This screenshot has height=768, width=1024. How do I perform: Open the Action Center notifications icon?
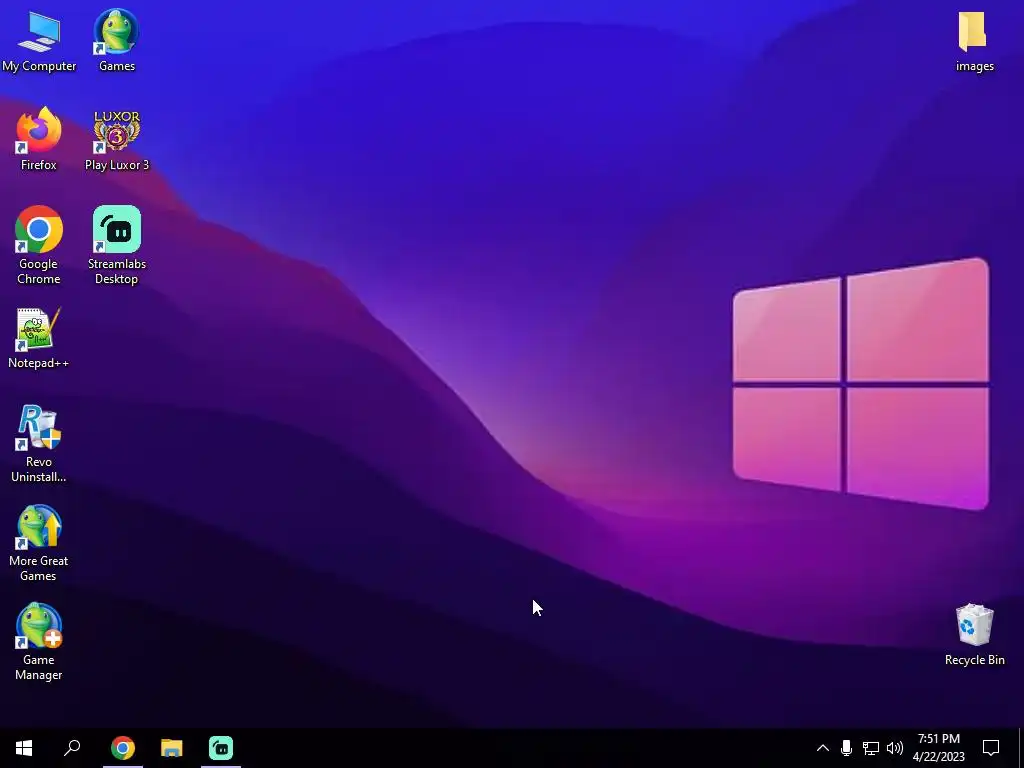point(991,748)
